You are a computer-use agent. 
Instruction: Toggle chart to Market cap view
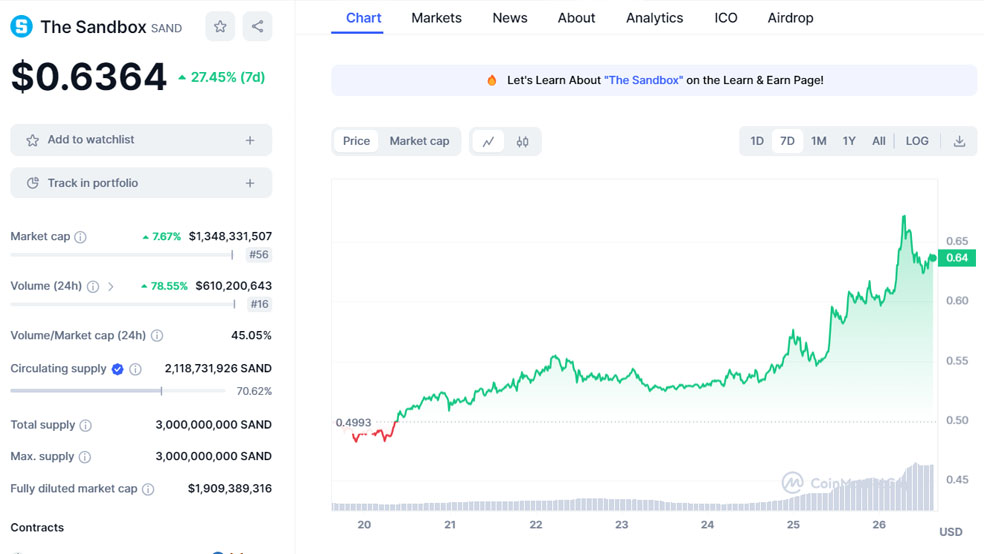pyautogui.click(x=419, y=141)
